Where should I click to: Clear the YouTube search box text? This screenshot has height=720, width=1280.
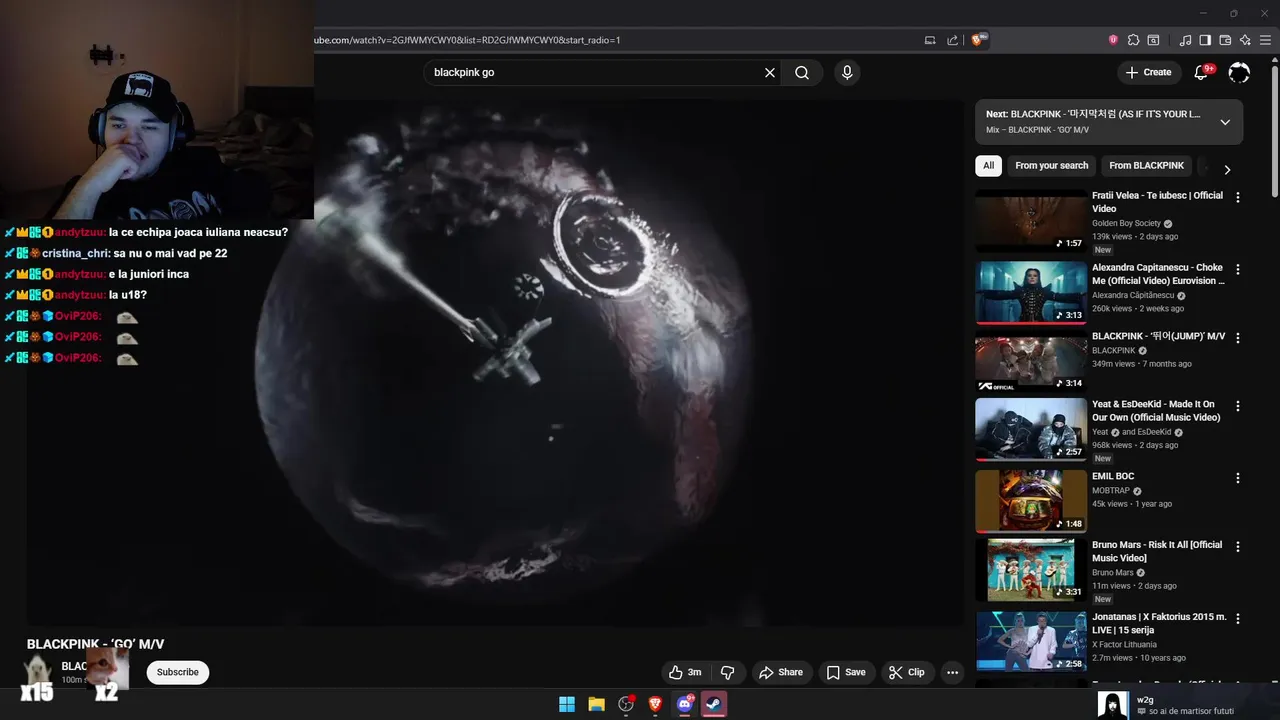[x=770, y=72]
